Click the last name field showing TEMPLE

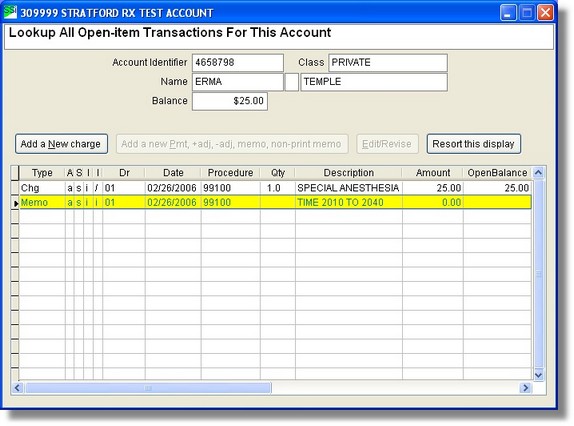point(374,82)
